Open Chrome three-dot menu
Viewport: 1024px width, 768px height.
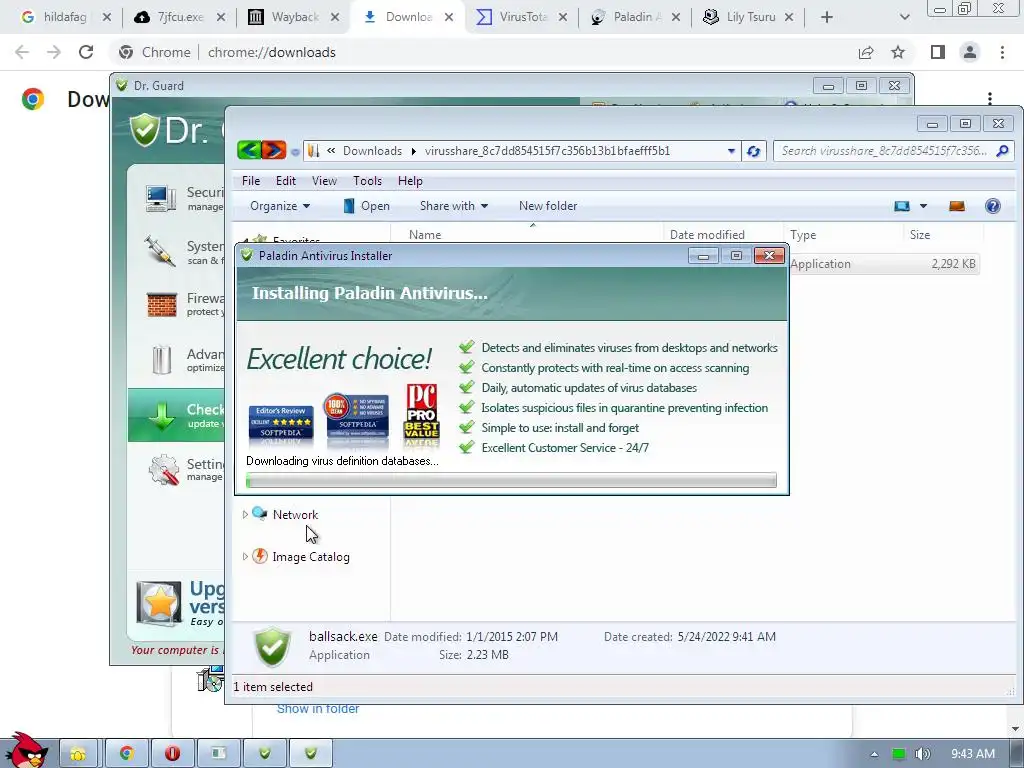tap(1002, 52)
